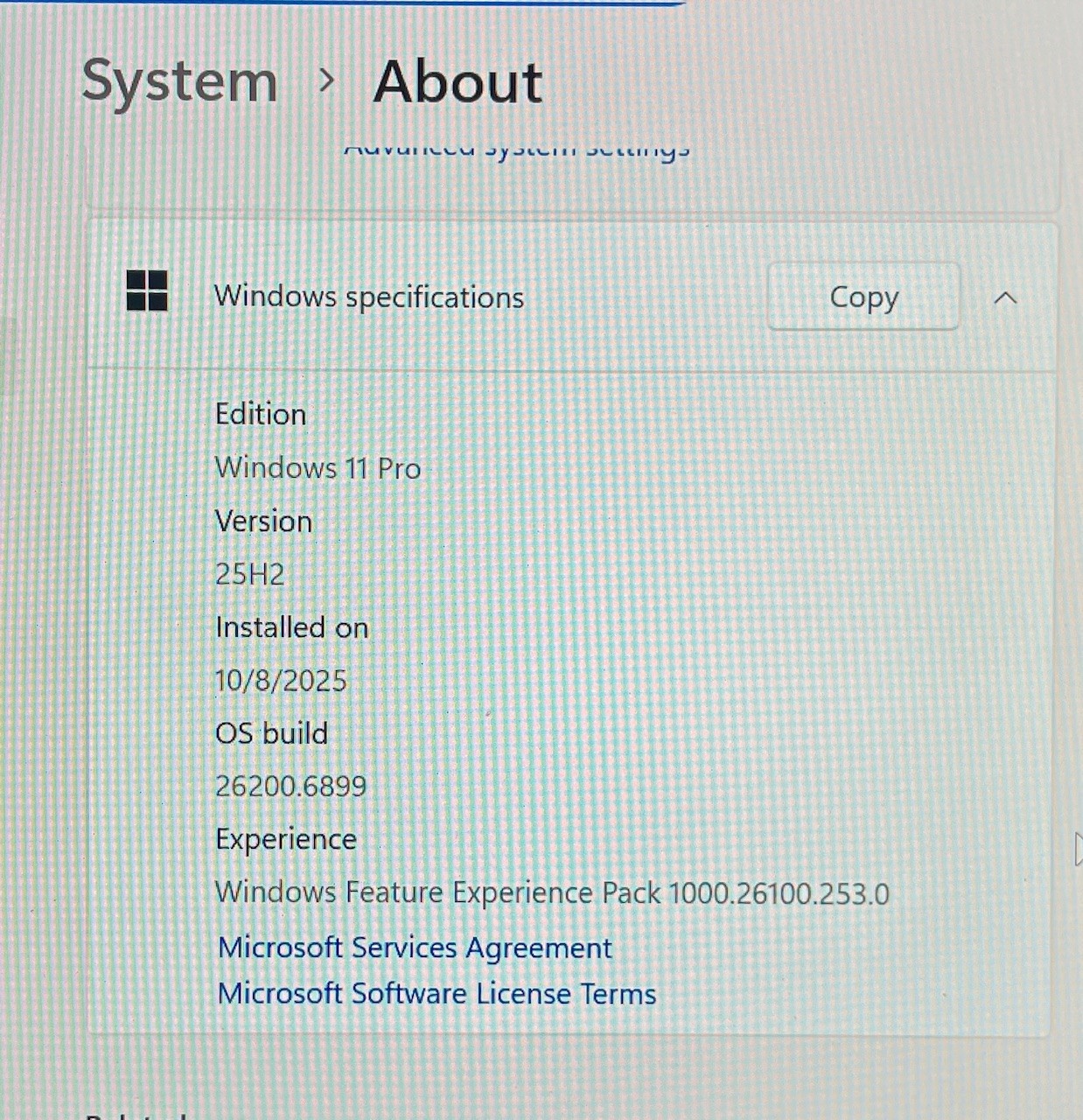Viewport: 1083px width, 1120px height.
Task: Click the Windows logo icon beside Windows specifications
Action: tap(147, 290)
